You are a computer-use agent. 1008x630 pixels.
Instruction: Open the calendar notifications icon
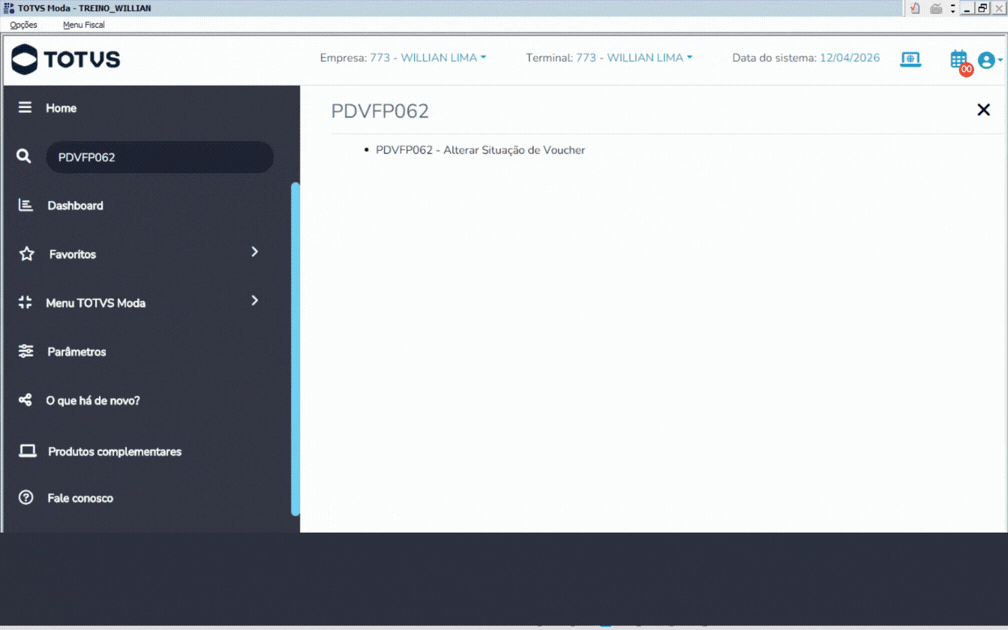959,60
